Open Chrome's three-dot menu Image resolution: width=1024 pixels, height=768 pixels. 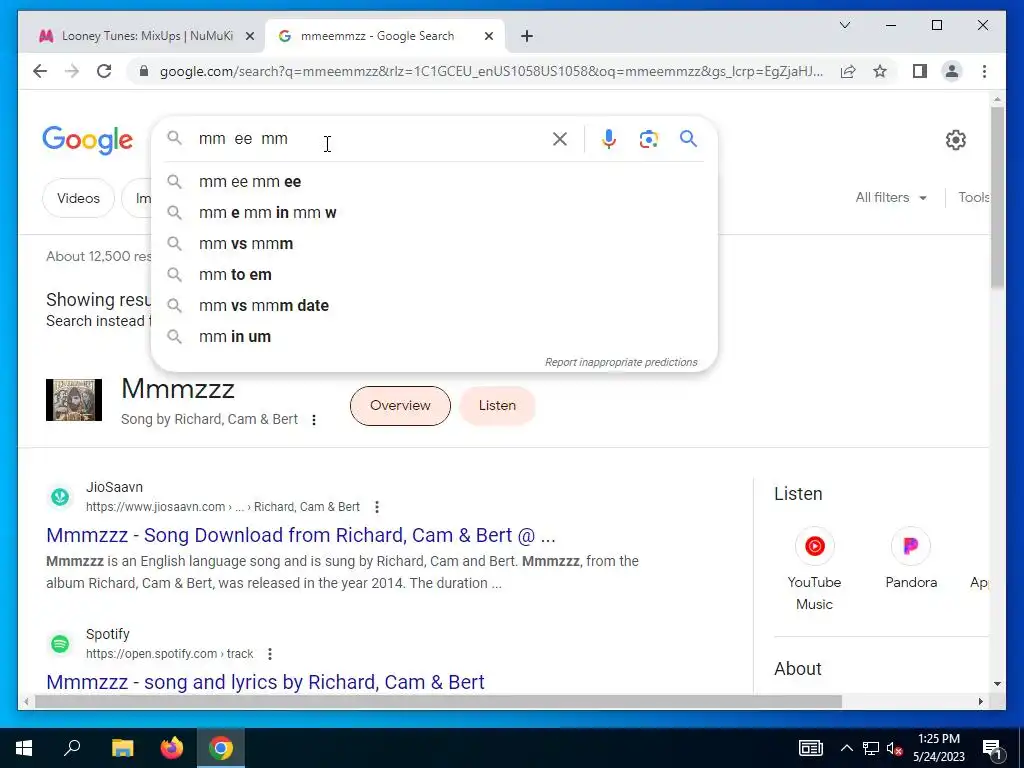click(984, 71)
